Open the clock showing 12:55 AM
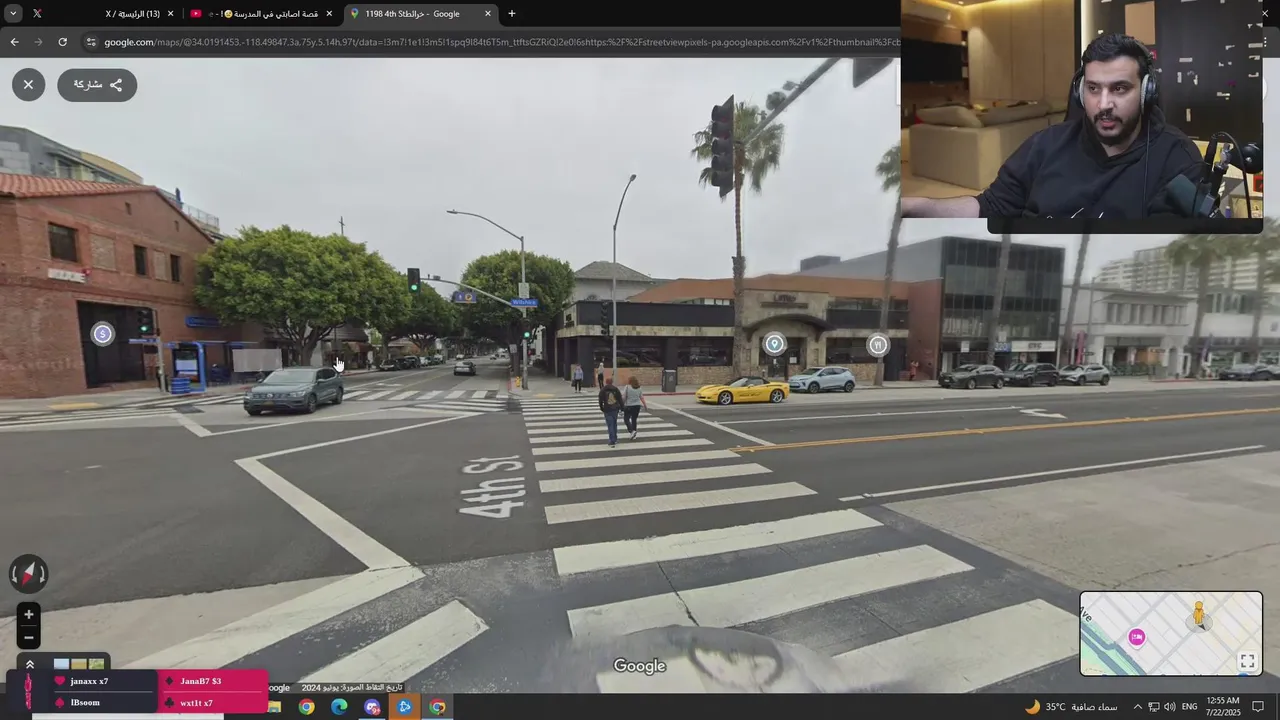 (x=1223, y=707)
